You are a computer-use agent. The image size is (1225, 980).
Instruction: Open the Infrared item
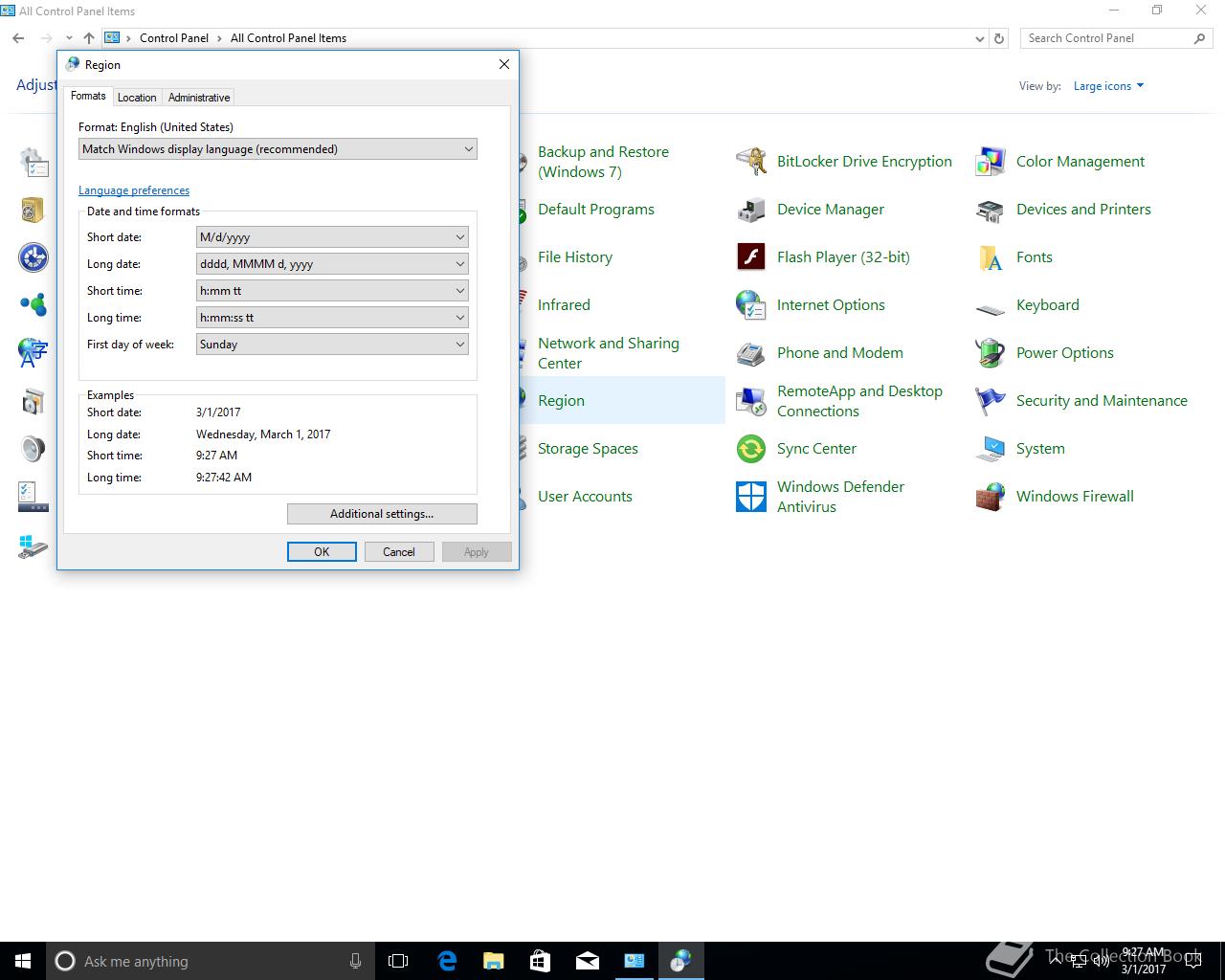click(x=564, y=305)
